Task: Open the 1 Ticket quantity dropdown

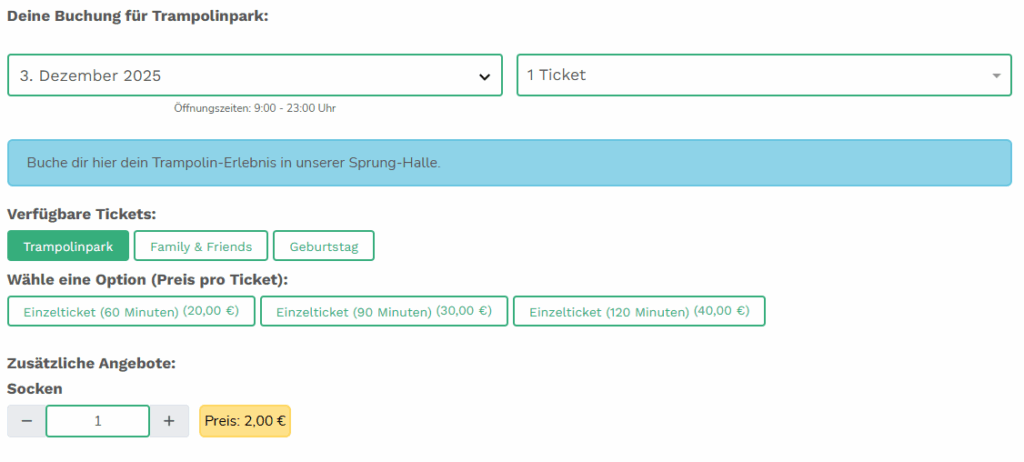Action: click(x=750, y=75)
